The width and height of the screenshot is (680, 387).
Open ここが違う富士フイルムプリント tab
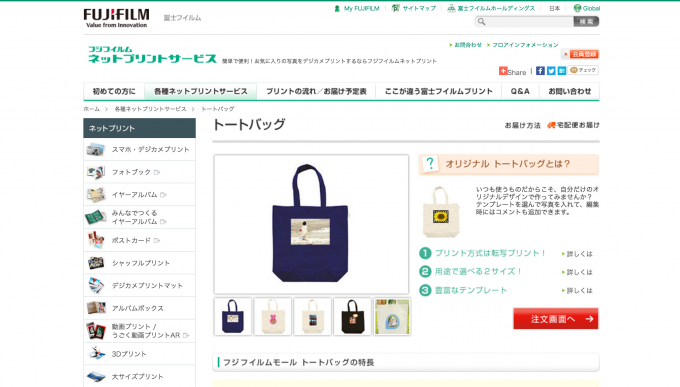(x=438, y=92)
